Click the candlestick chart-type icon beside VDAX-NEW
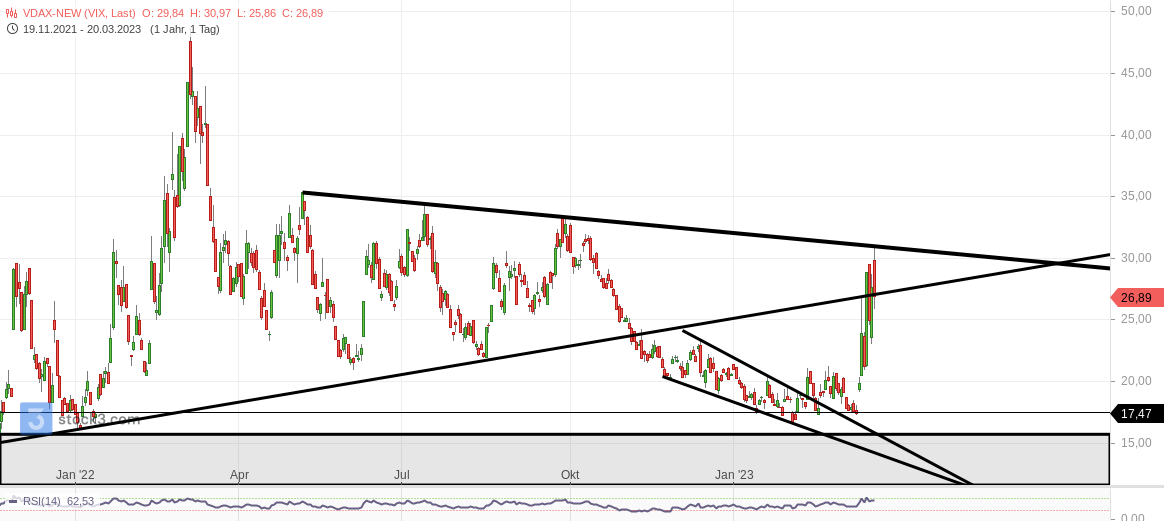 click(12, 13)
